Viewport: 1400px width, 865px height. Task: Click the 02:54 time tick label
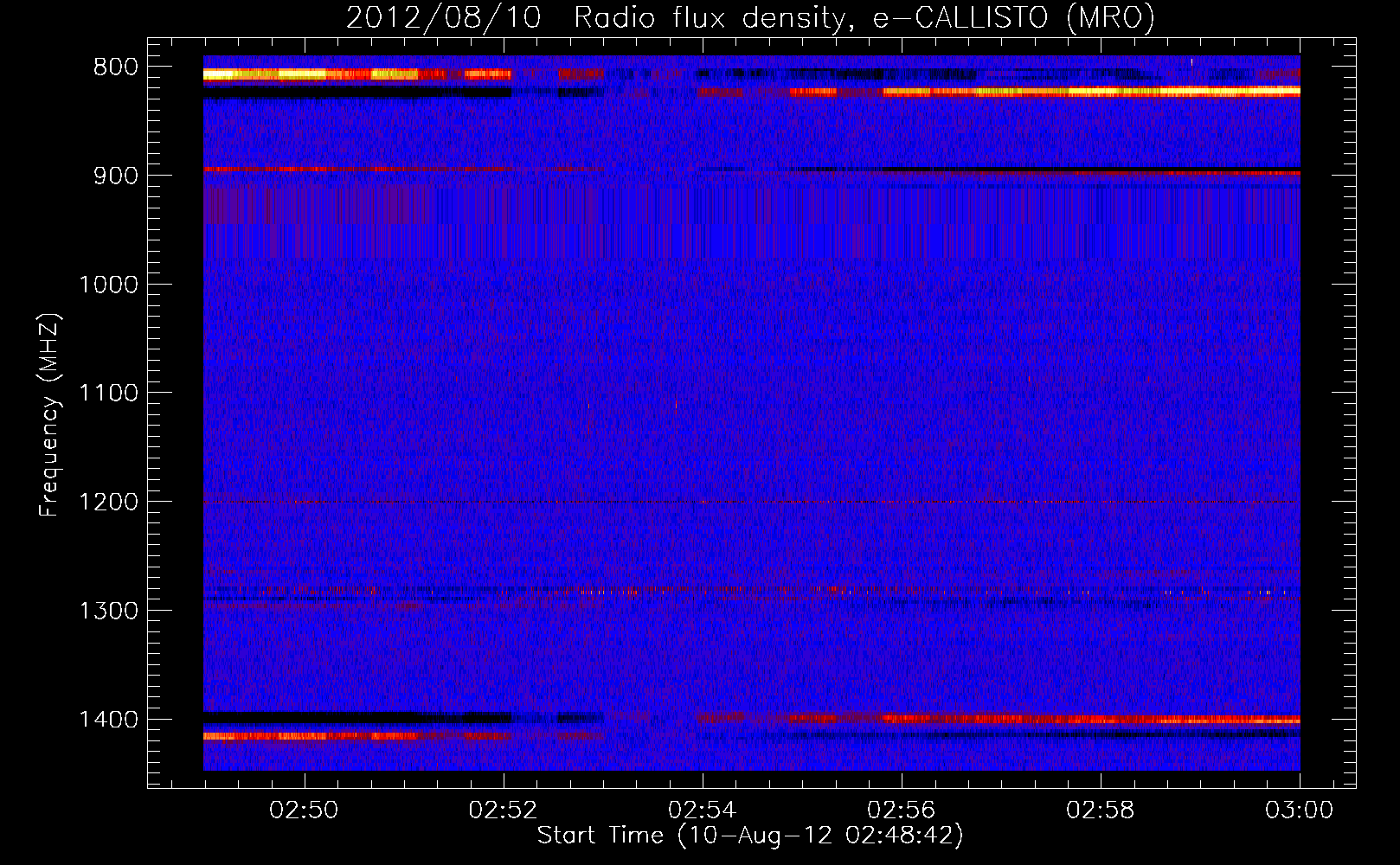pos(702,811)
